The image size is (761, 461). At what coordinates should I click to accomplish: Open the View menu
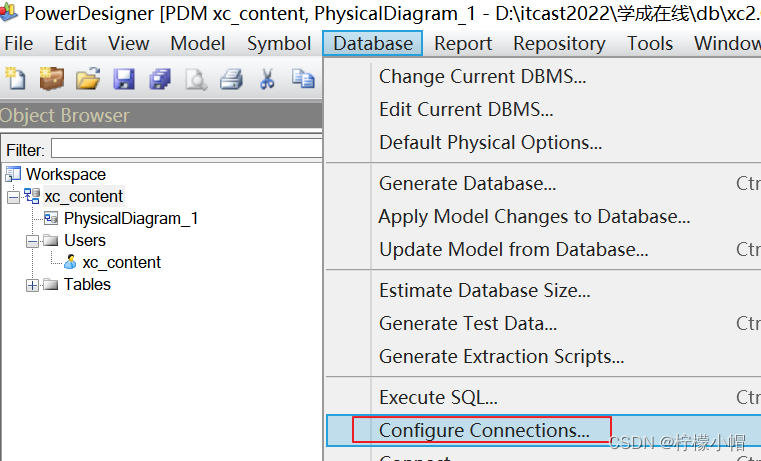point(129,44)
